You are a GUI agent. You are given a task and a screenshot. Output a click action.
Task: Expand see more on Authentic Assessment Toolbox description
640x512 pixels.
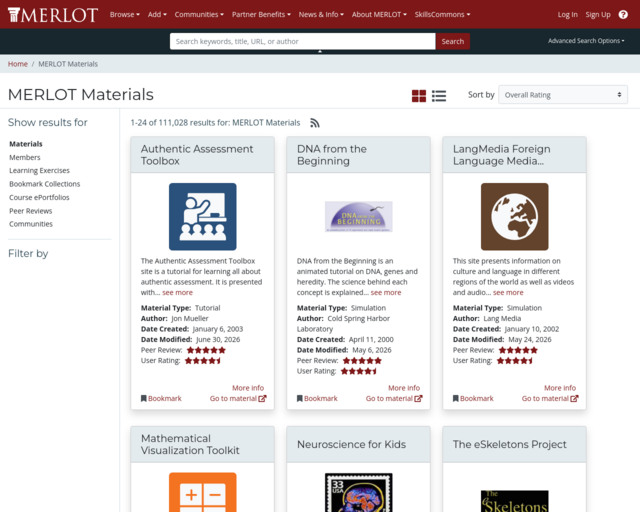click(x=177, y=293)
